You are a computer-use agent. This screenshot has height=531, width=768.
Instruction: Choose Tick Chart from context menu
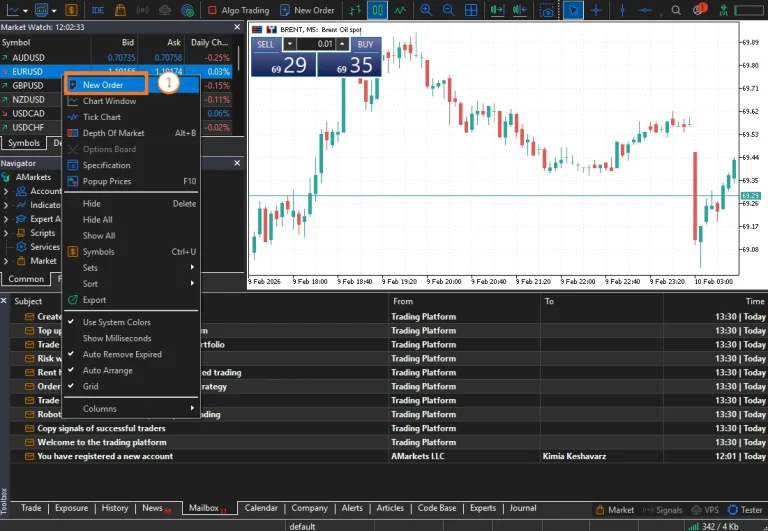tap(101, 117)
